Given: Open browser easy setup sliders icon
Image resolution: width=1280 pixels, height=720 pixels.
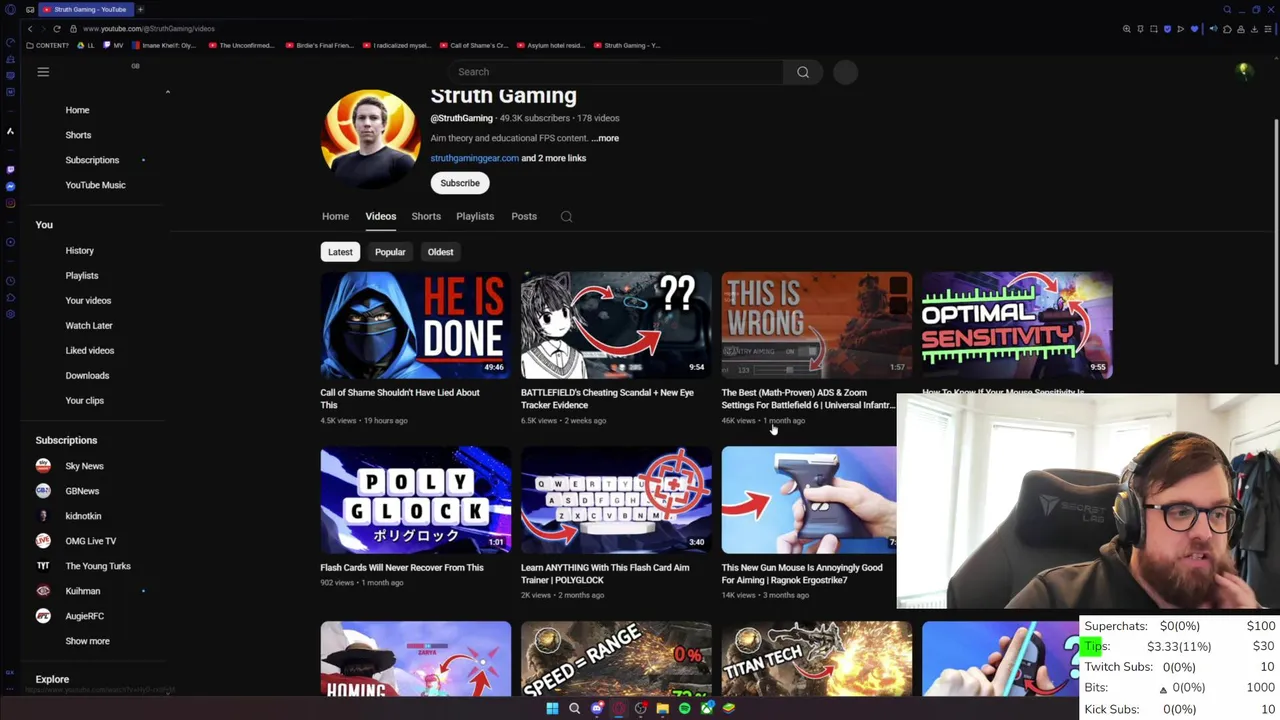Looking at the screenshot, I should click(x=1268, y=29).
